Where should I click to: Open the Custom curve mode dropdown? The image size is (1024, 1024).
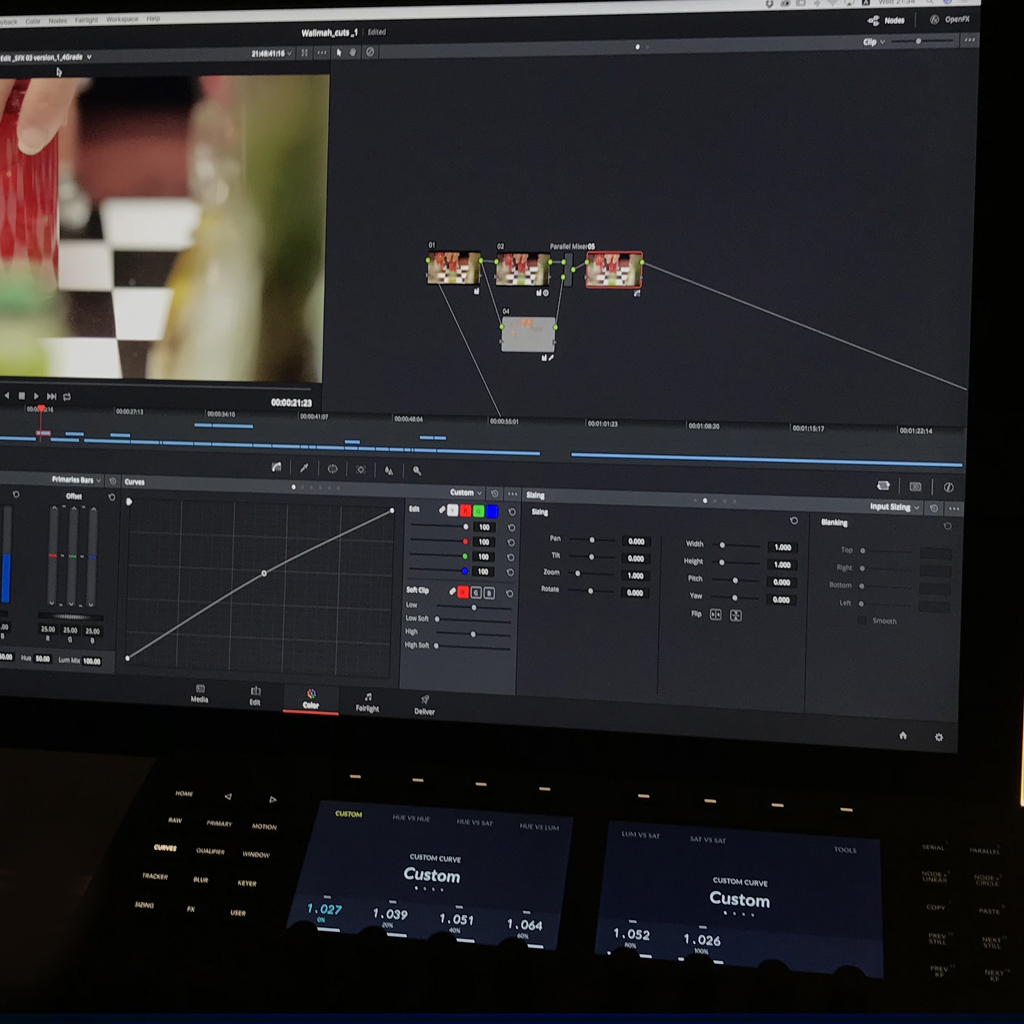pos(466,492)
